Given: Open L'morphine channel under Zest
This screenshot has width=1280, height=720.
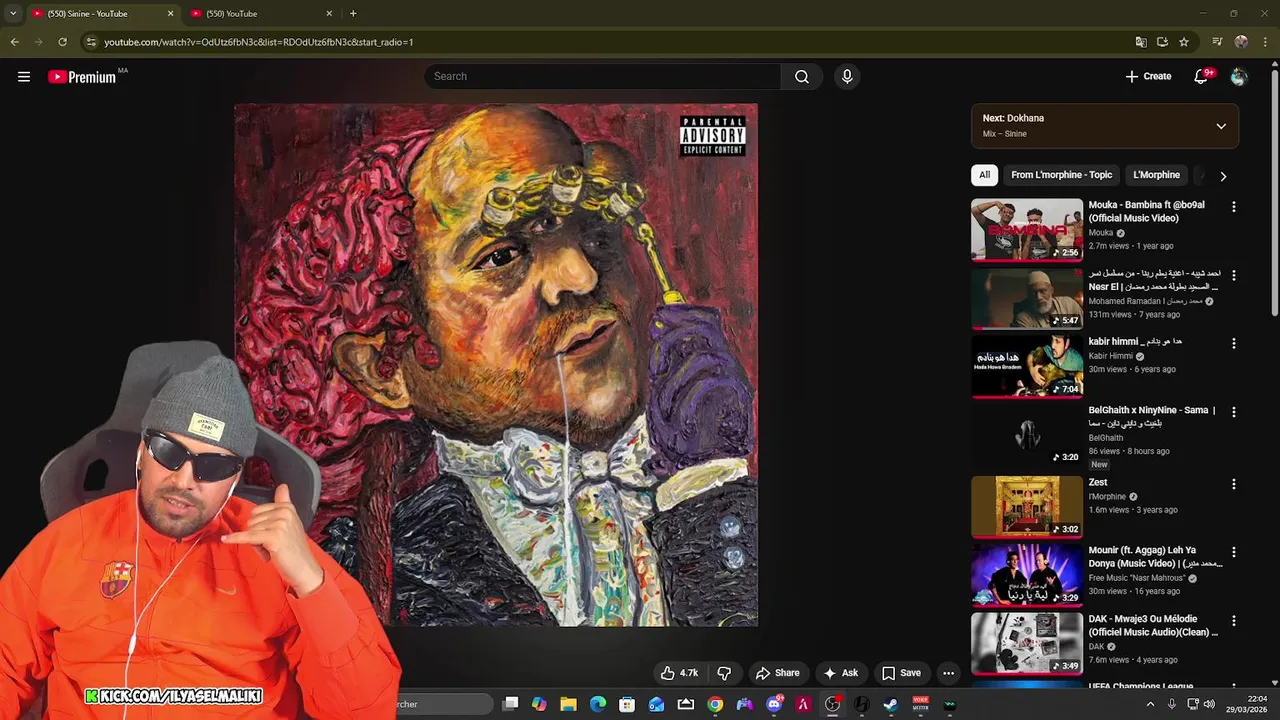Looking at the screenshot, I should (x=1107, y=497).
